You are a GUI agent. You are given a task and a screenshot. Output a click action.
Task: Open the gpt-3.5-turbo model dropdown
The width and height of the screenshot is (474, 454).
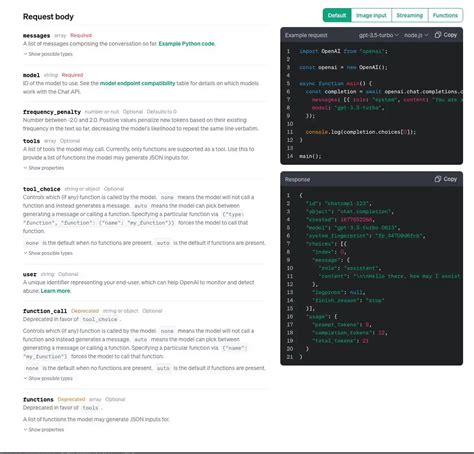(x=379, y=35)
